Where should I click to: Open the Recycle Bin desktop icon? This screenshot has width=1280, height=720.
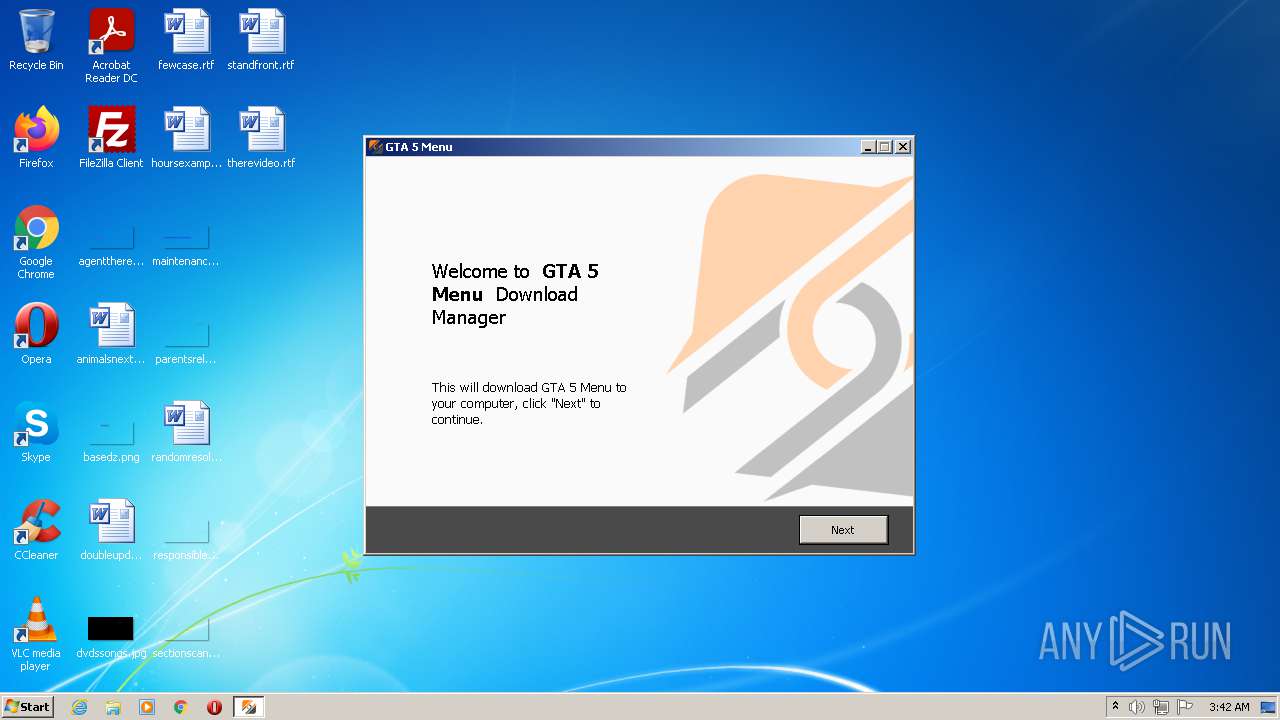pos(36,40)
